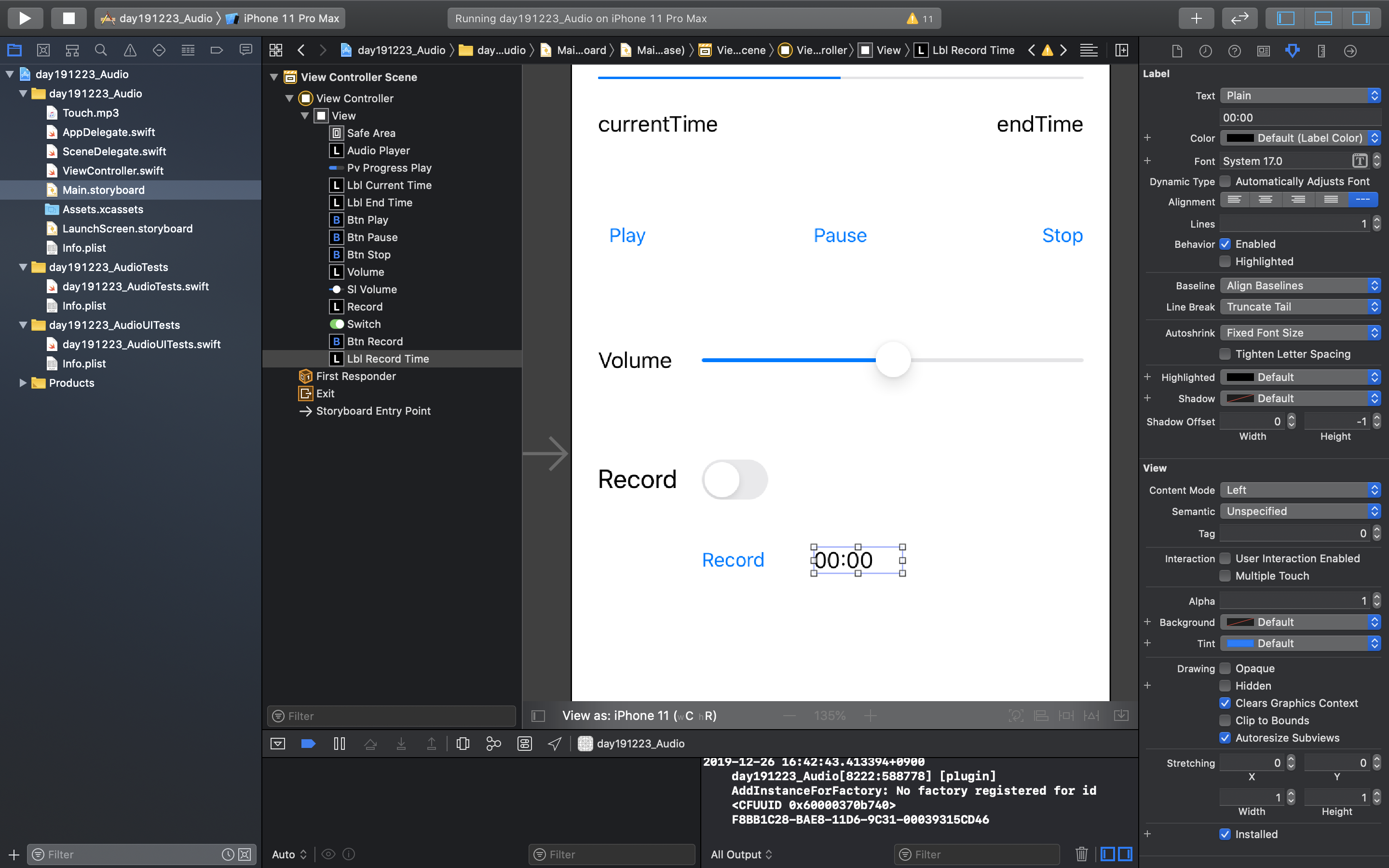Switch to the Size inspector ruler icon

click(x=1321, y=51)
